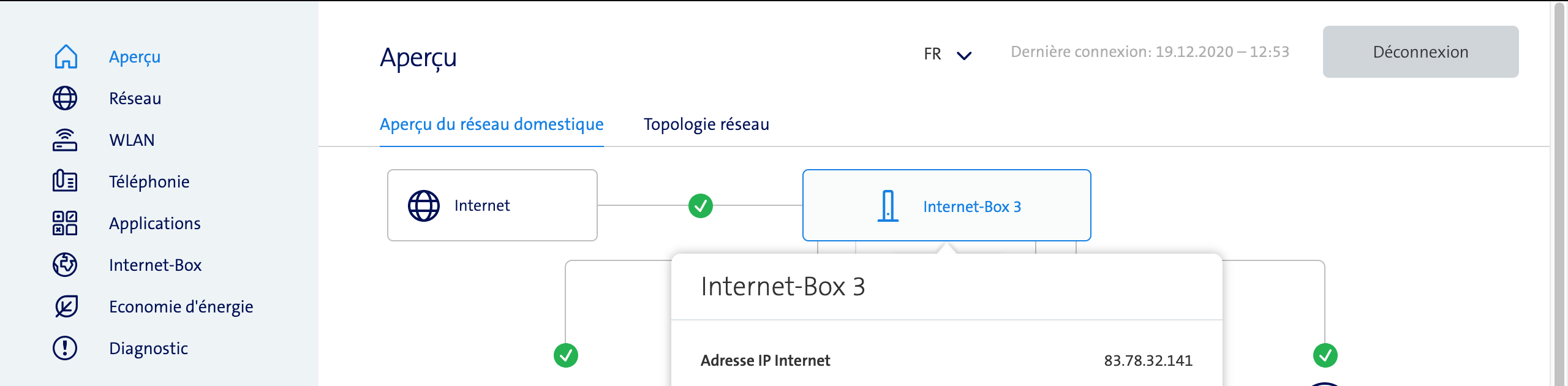Screen dimensions: 1568x386
Task: Select the blue Internet-Box 3 router icon
Action: pos(888,205)
